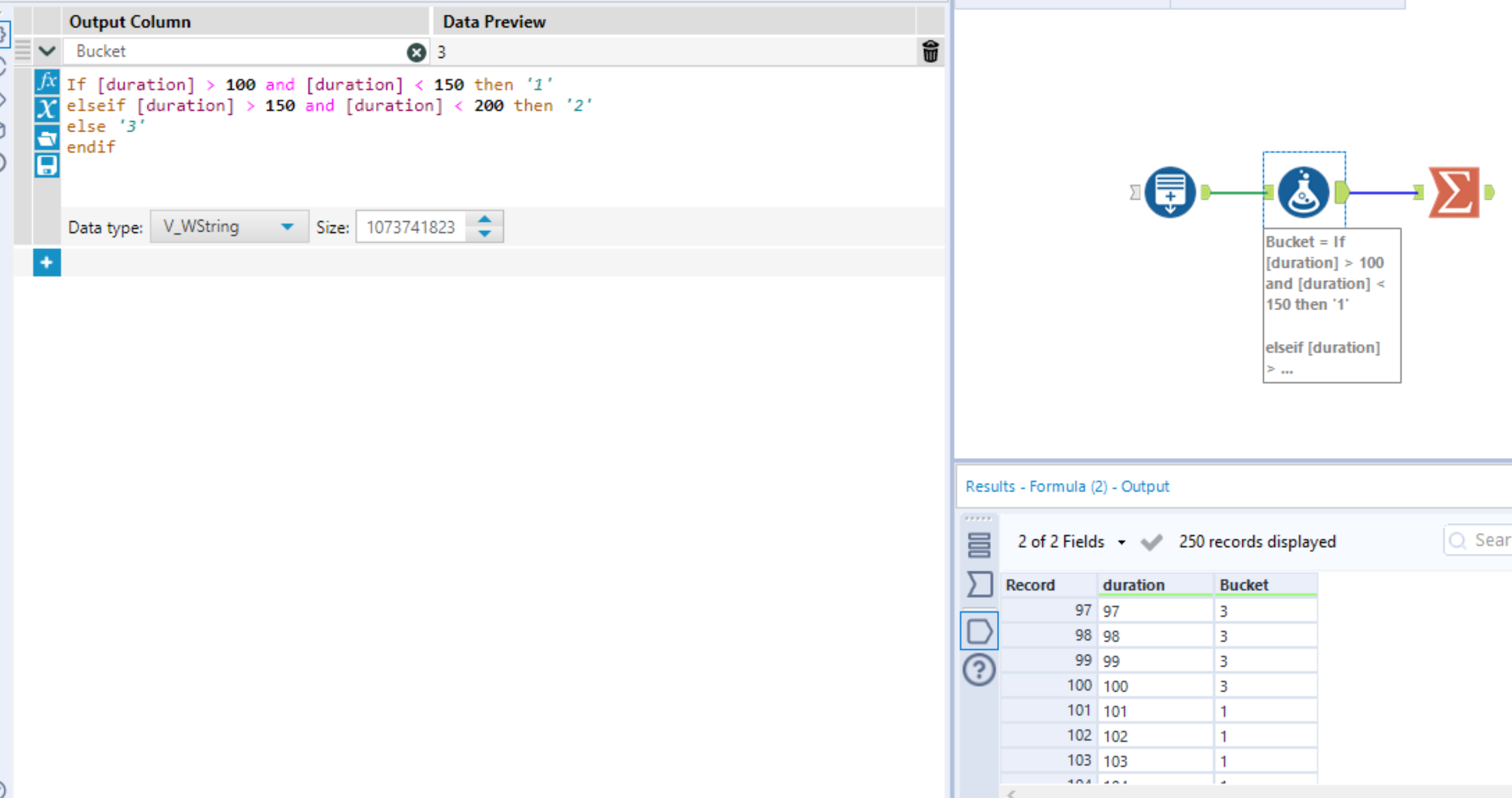Open the saved expressions folder
1512x798 pixels.
click(x=46, y=137)
